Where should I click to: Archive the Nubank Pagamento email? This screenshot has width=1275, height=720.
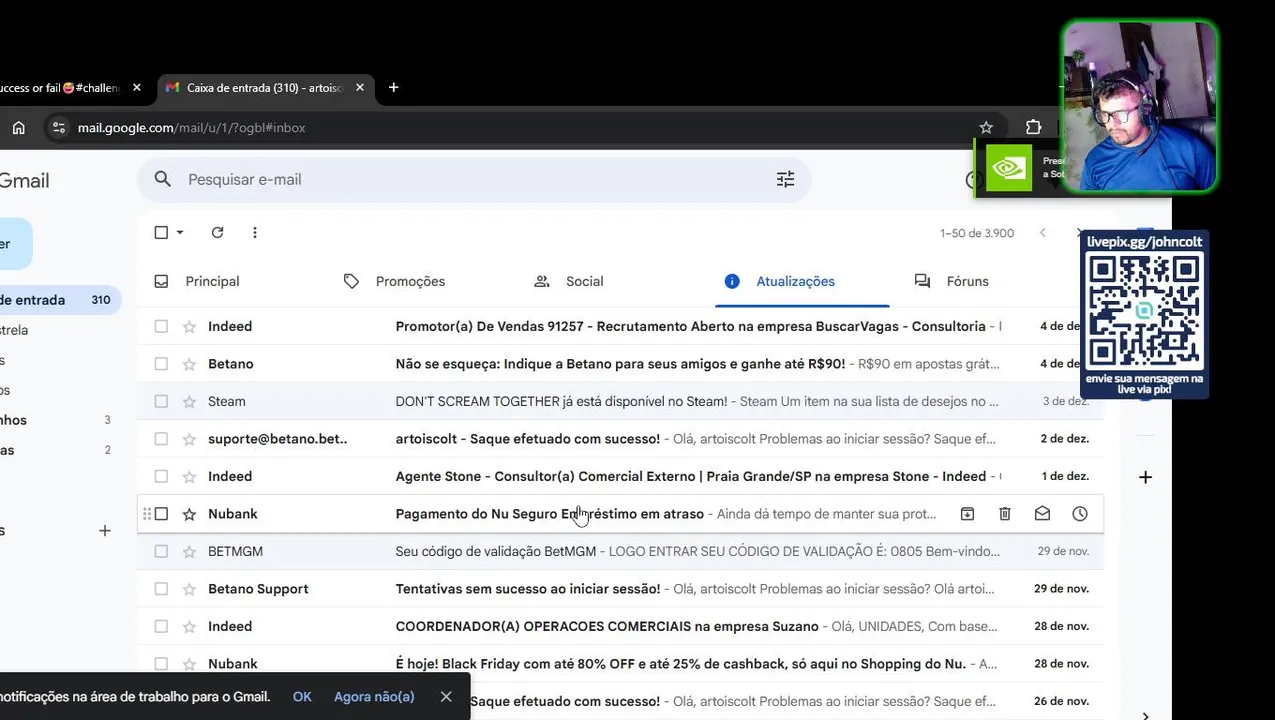point(967,514)
